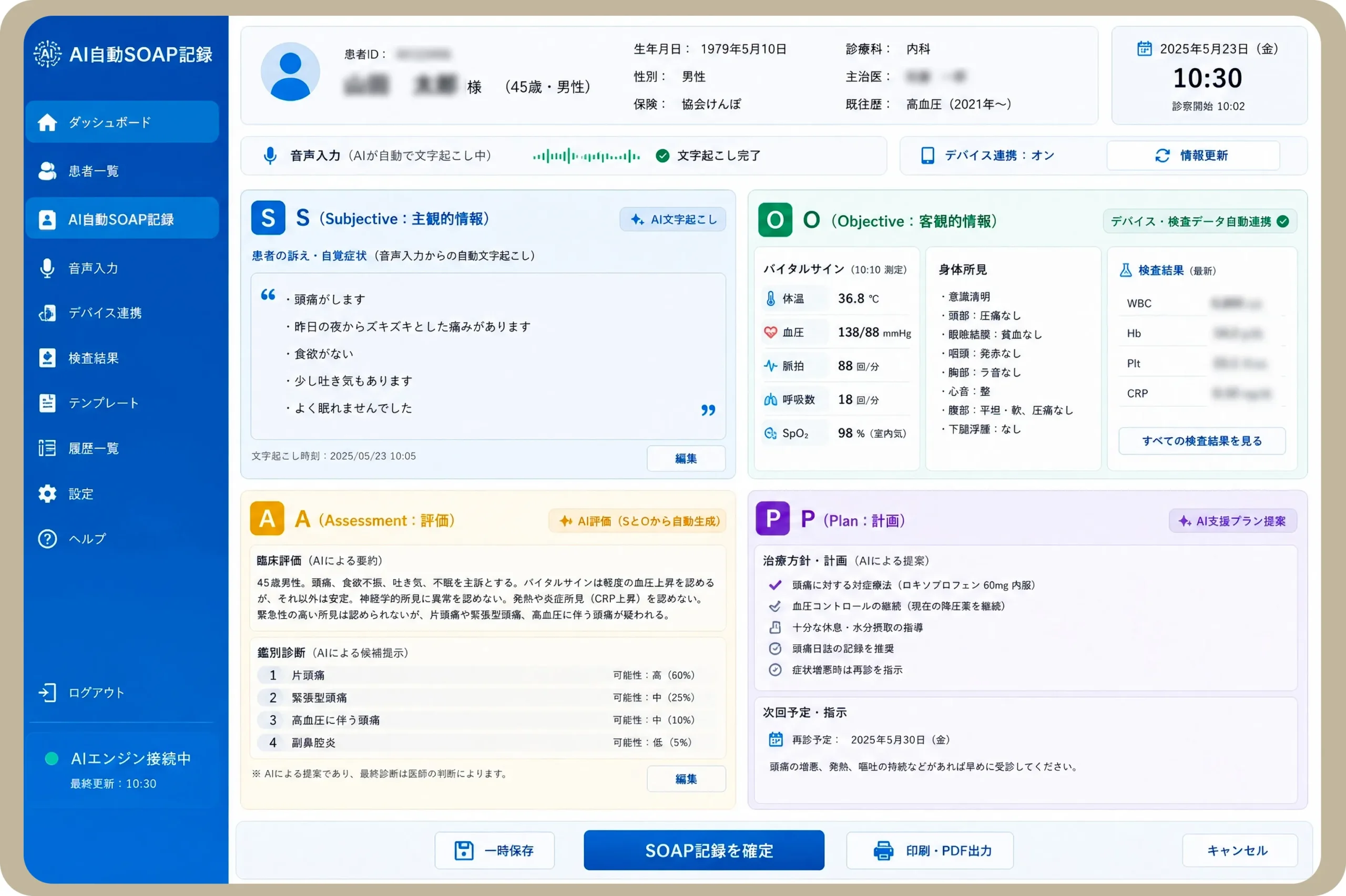Click 編集 in the Assessment panel
Viewport: 1346px width, 896px height.
(686, 779)
